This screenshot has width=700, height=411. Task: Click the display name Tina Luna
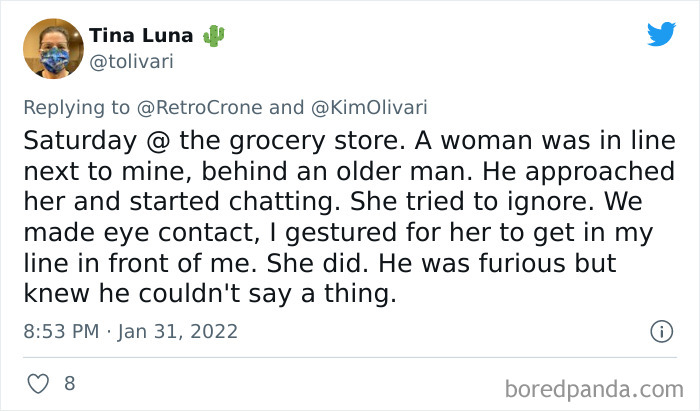point(142,37)
